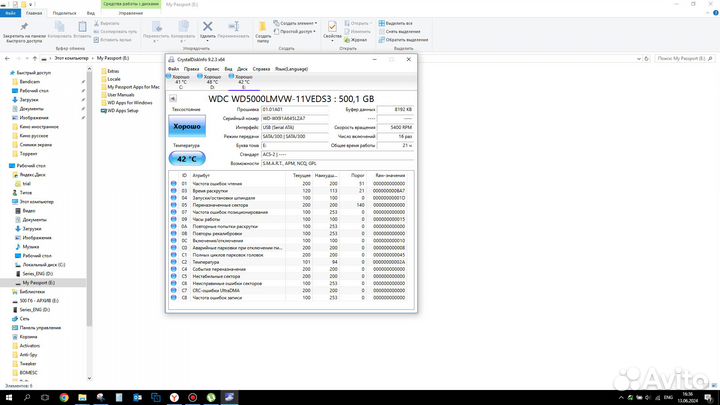Select disk E: tab showing 42 °C

point(243,82)
